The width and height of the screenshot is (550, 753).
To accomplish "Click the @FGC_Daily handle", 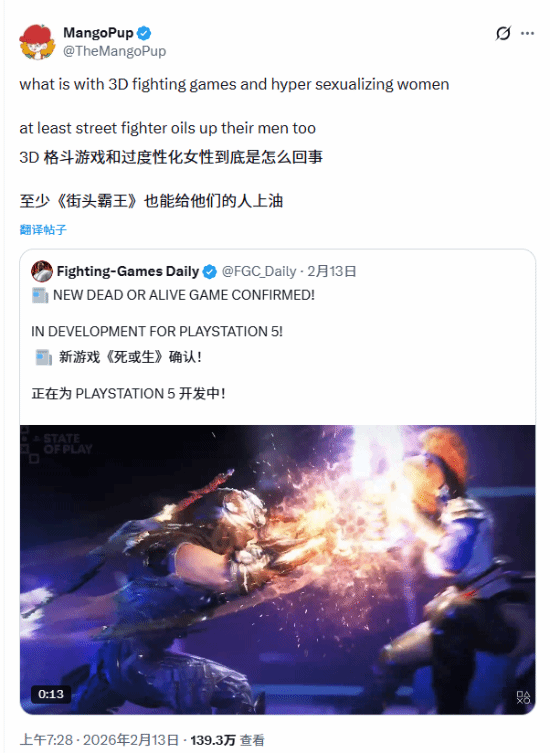I will click(x=259, y=271).
